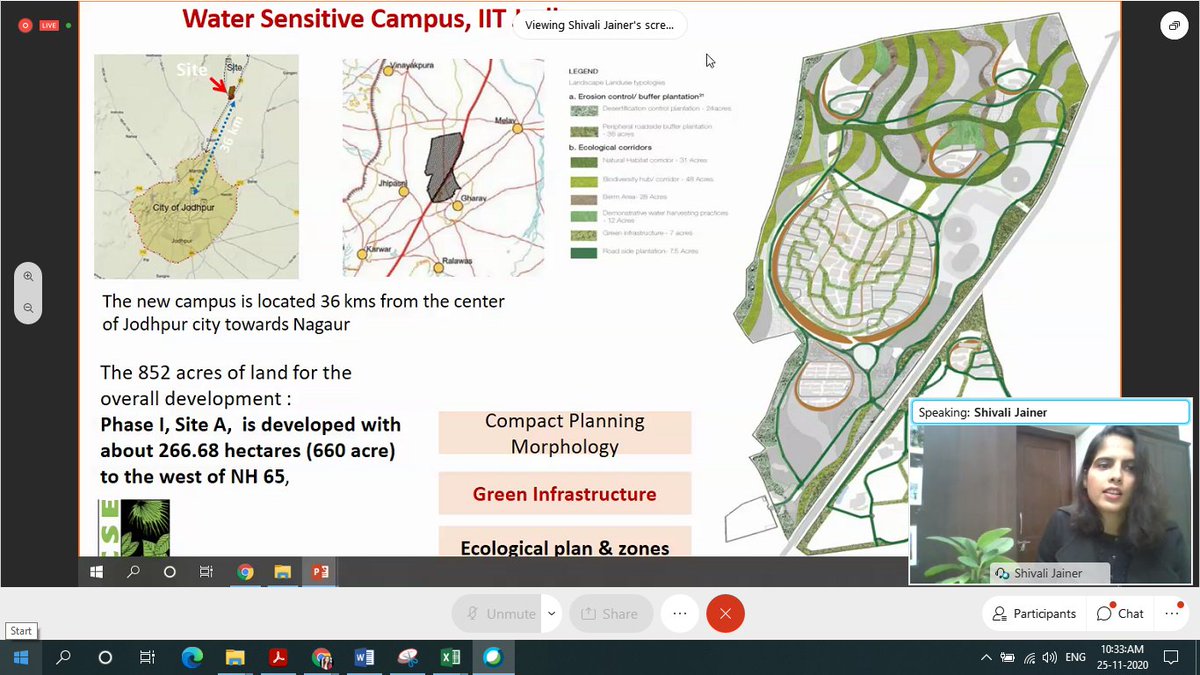Launch Microsoft Edge from the taskbar
Viewport: 1200px width, 675px height.
click(x=192, y=657)
